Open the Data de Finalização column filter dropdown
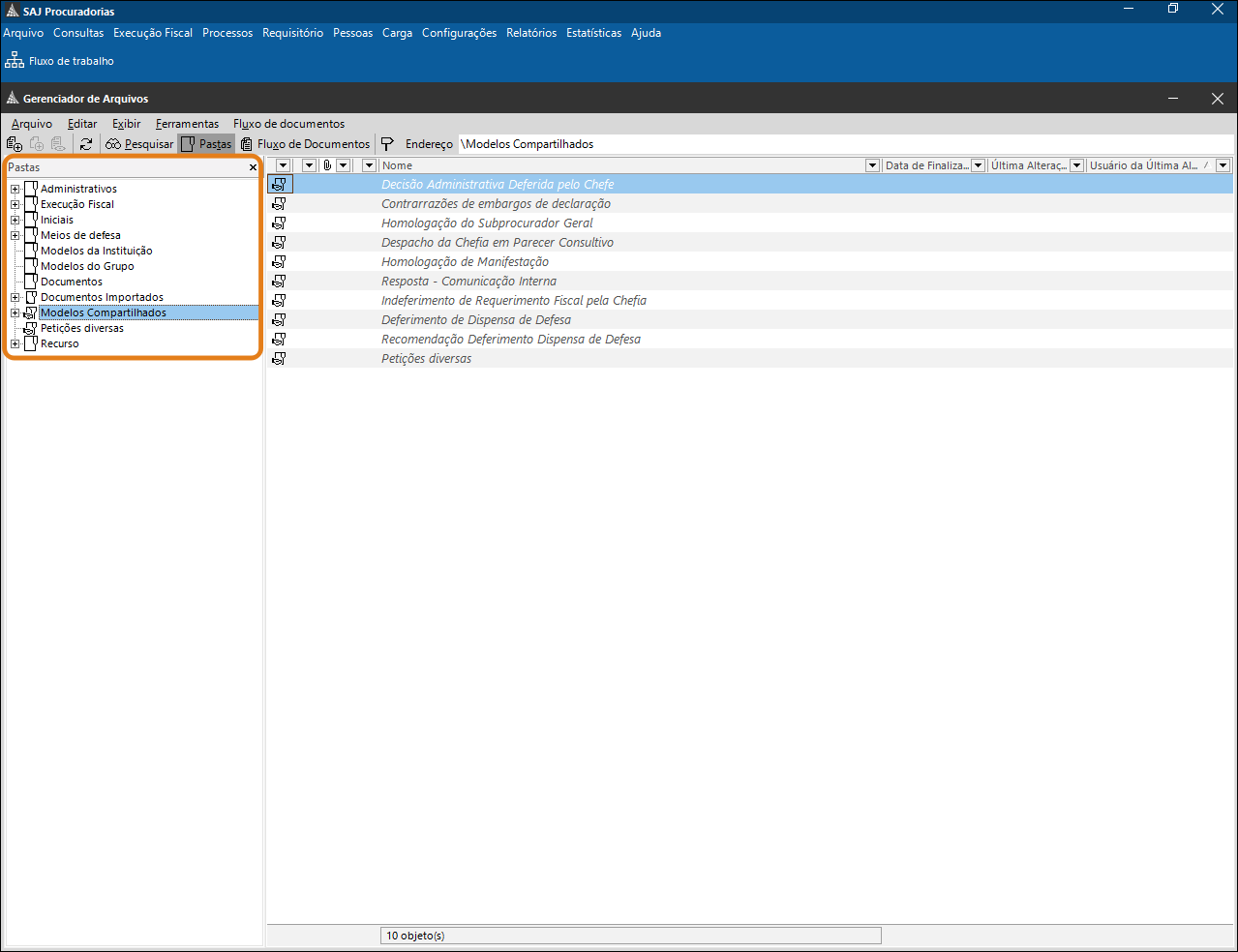 point(978,165)
